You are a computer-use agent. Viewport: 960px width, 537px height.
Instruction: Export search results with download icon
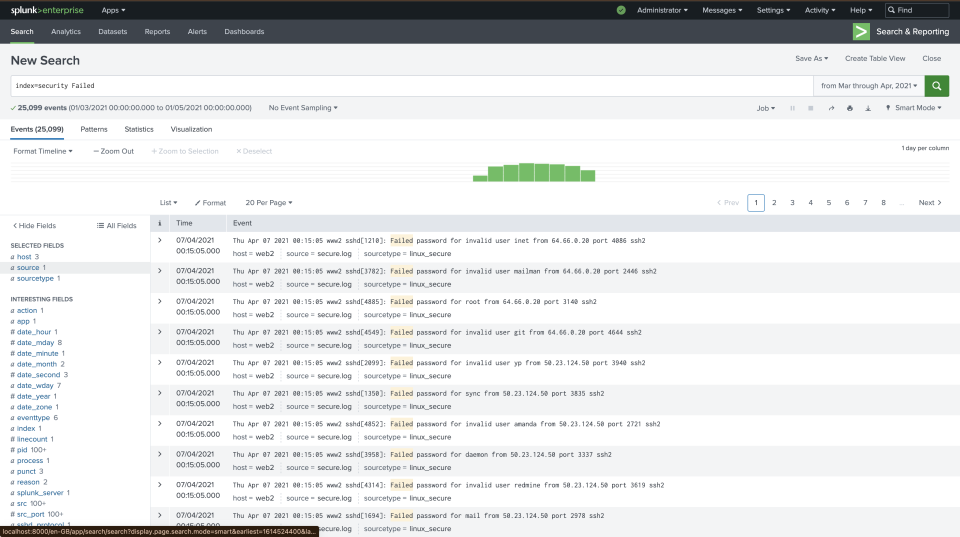tap(868, 108)
